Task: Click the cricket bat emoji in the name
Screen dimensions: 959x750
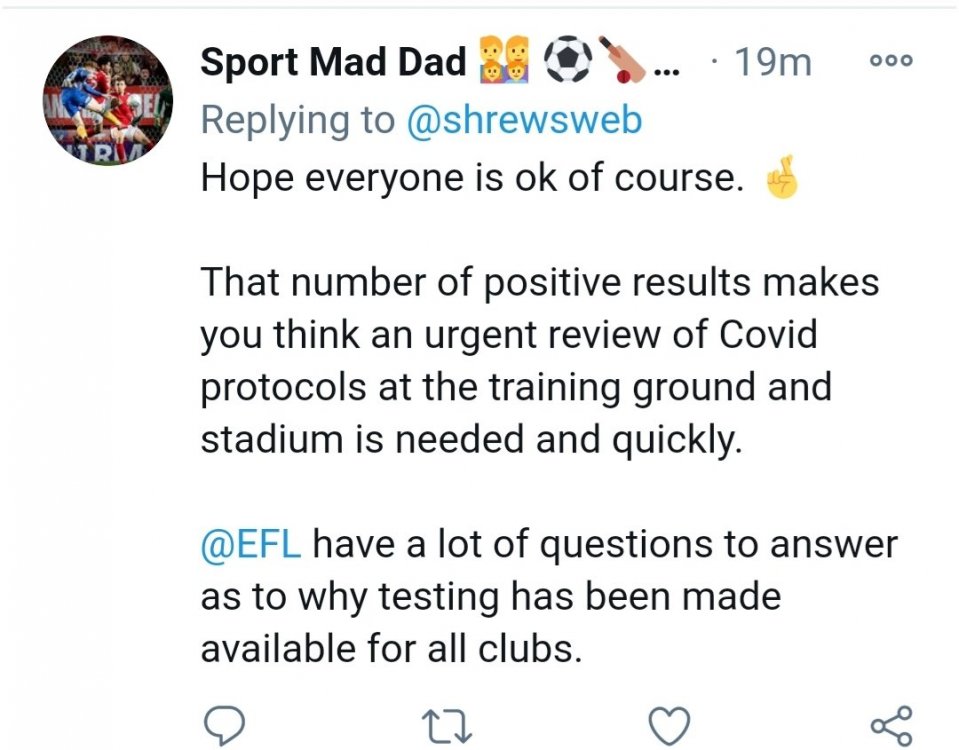Action: [x=621, y=62]
